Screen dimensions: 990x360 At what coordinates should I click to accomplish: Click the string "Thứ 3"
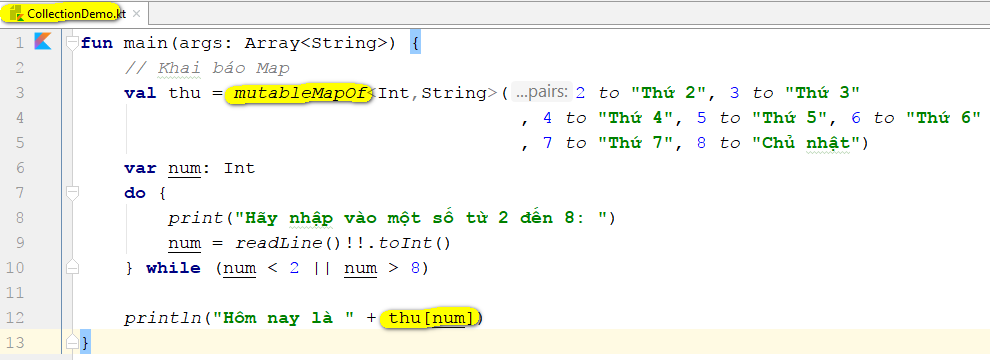click(x=823, y=93)
